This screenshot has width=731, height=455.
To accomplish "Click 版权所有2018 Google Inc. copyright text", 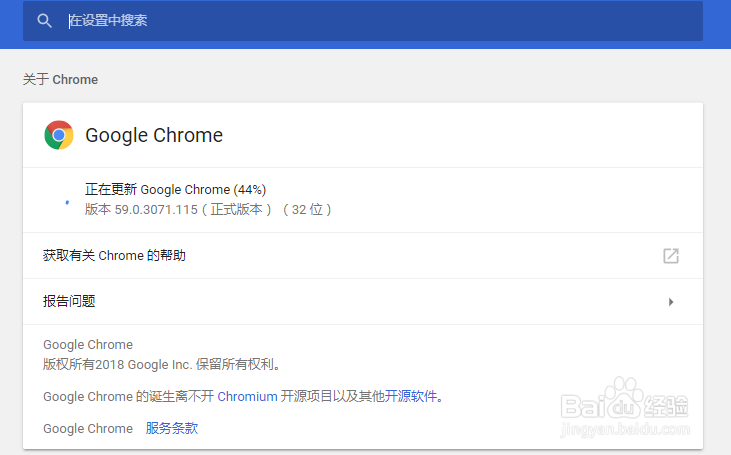I will point(161,364).
